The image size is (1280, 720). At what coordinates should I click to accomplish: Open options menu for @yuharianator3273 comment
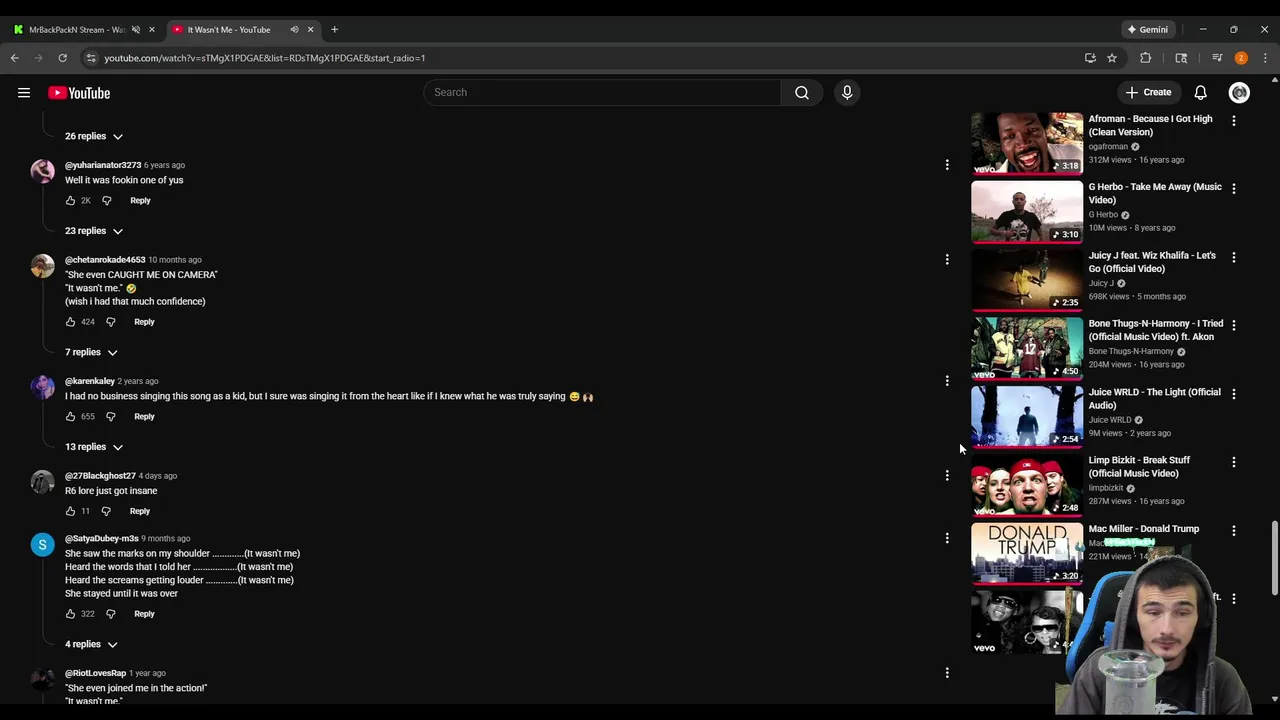click(x=947, y=164)
